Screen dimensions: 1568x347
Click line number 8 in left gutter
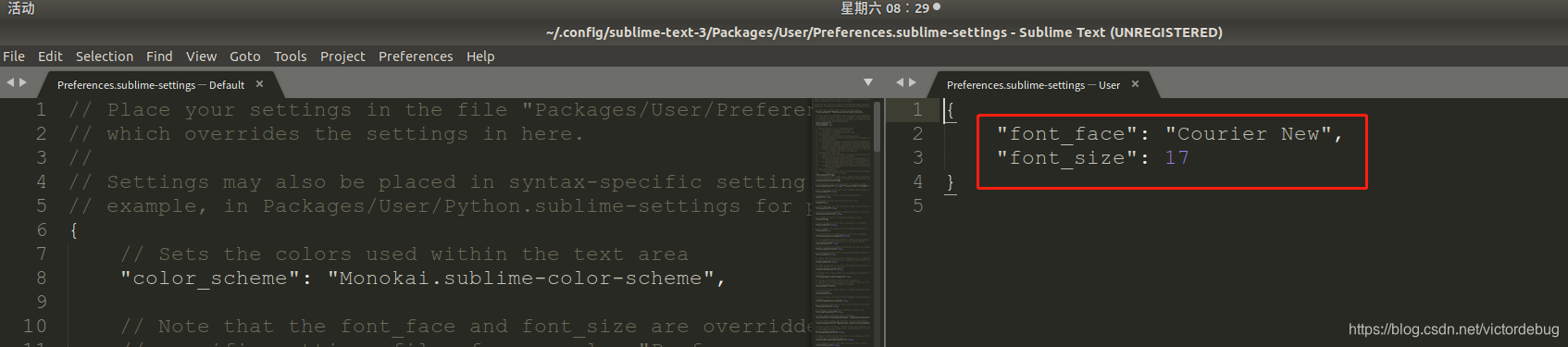[42, 278]
